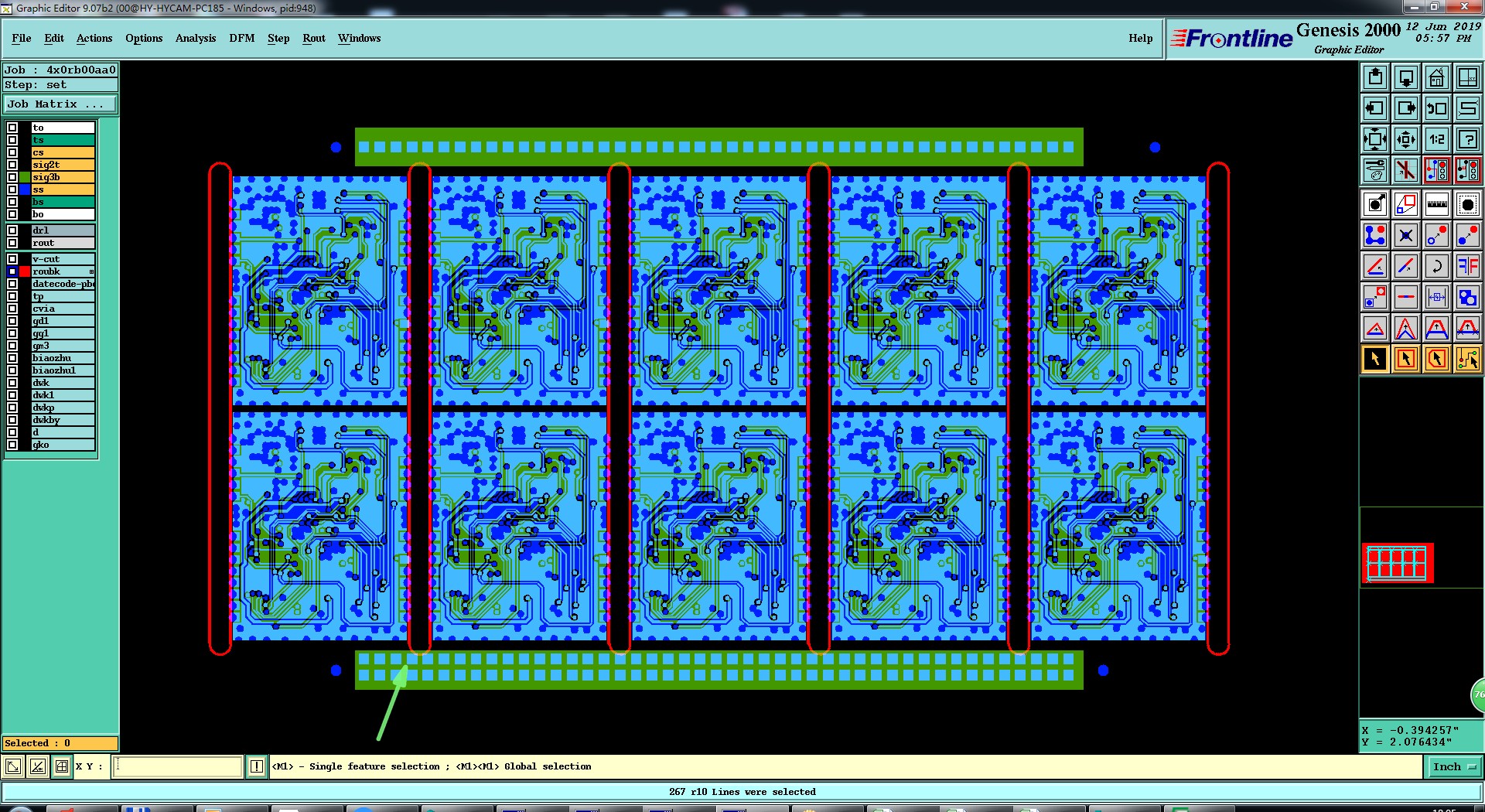Image resolution: width=1485 pixels, height=812 pixels.
Task: Click the XY grid window icon
Action: (1468, 77)
